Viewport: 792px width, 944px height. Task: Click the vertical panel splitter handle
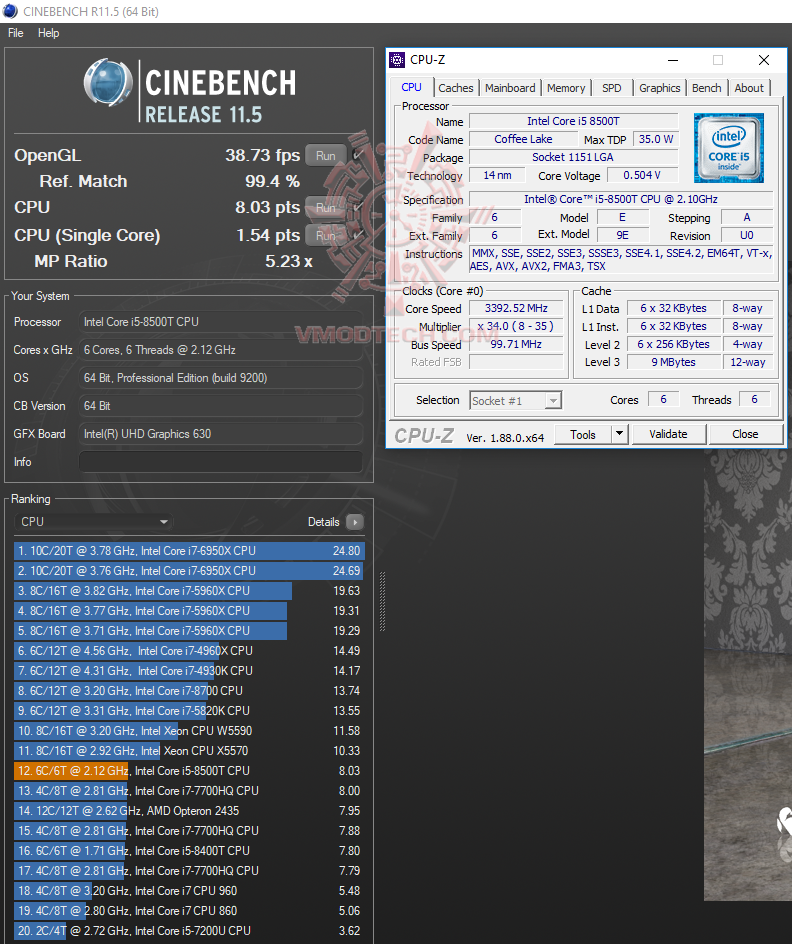tap(382, 601)
